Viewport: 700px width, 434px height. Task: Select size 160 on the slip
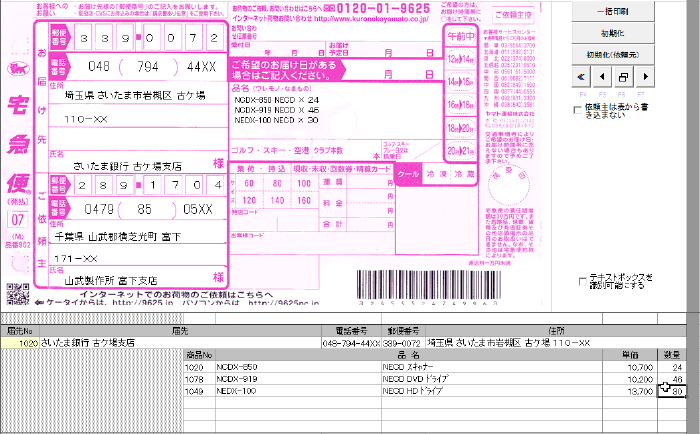pyautogui.click(x=304, y=200)
